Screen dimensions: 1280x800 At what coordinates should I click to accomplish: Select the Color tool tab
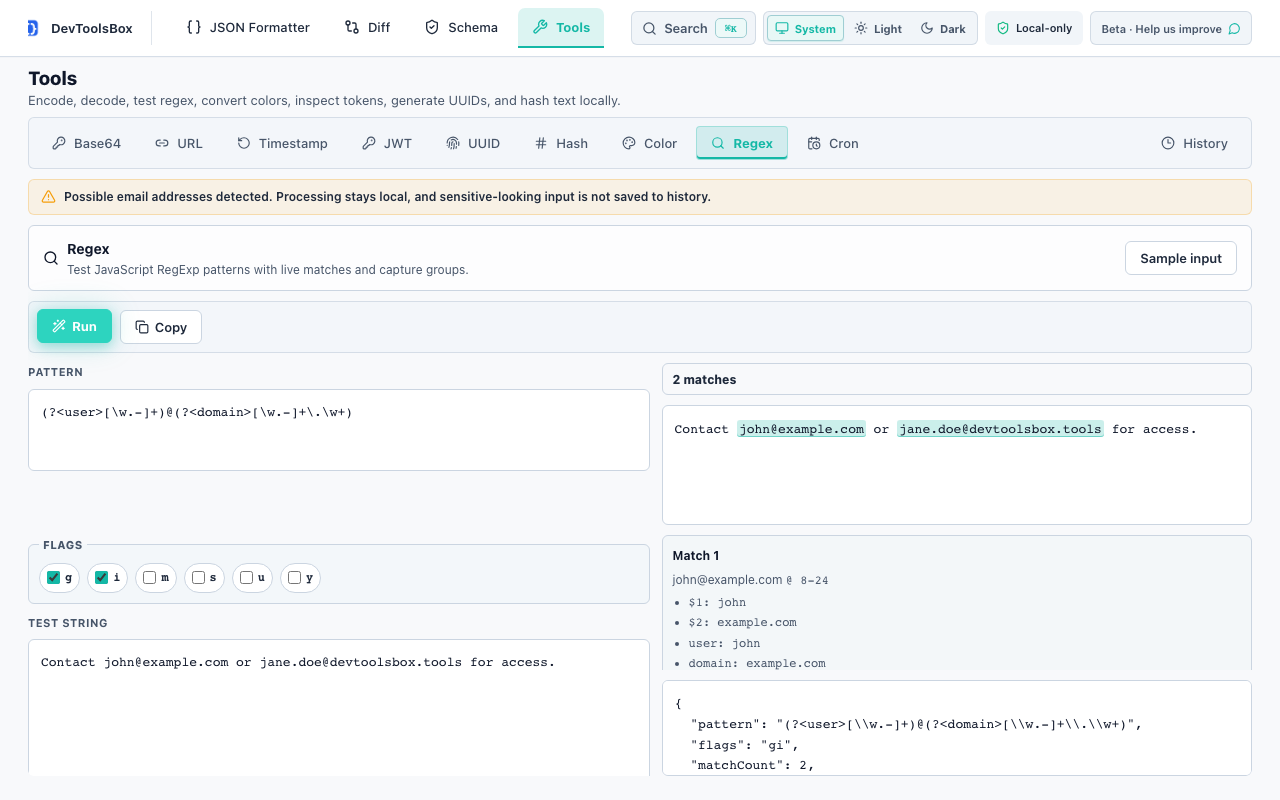pos(650,143)
